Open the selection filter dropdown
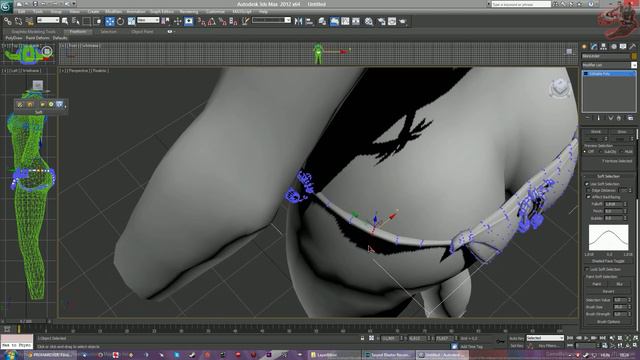This screenshot has width=640, height=360. click(x=48, y=20)
